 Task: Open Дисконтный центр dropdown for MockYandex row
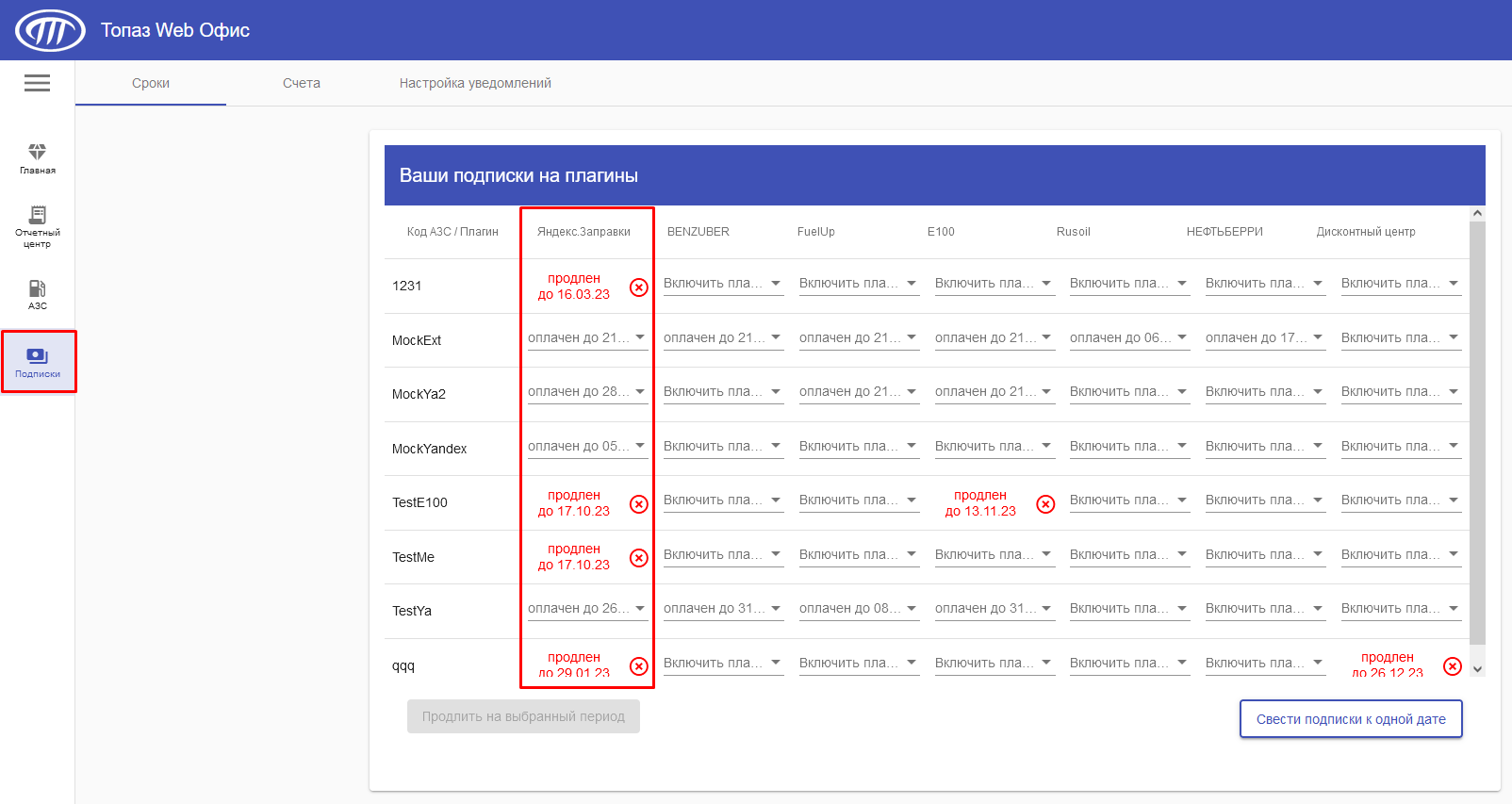[1401, 446]
